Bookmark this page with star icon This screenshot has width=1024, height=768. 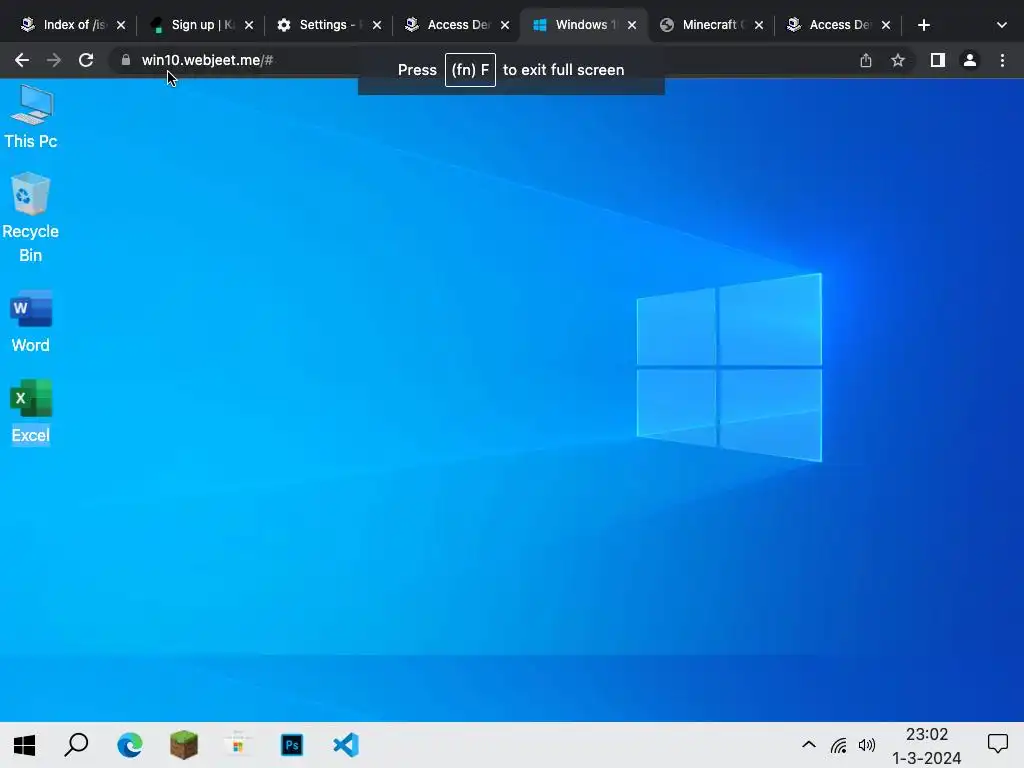(x=898, y=60)
